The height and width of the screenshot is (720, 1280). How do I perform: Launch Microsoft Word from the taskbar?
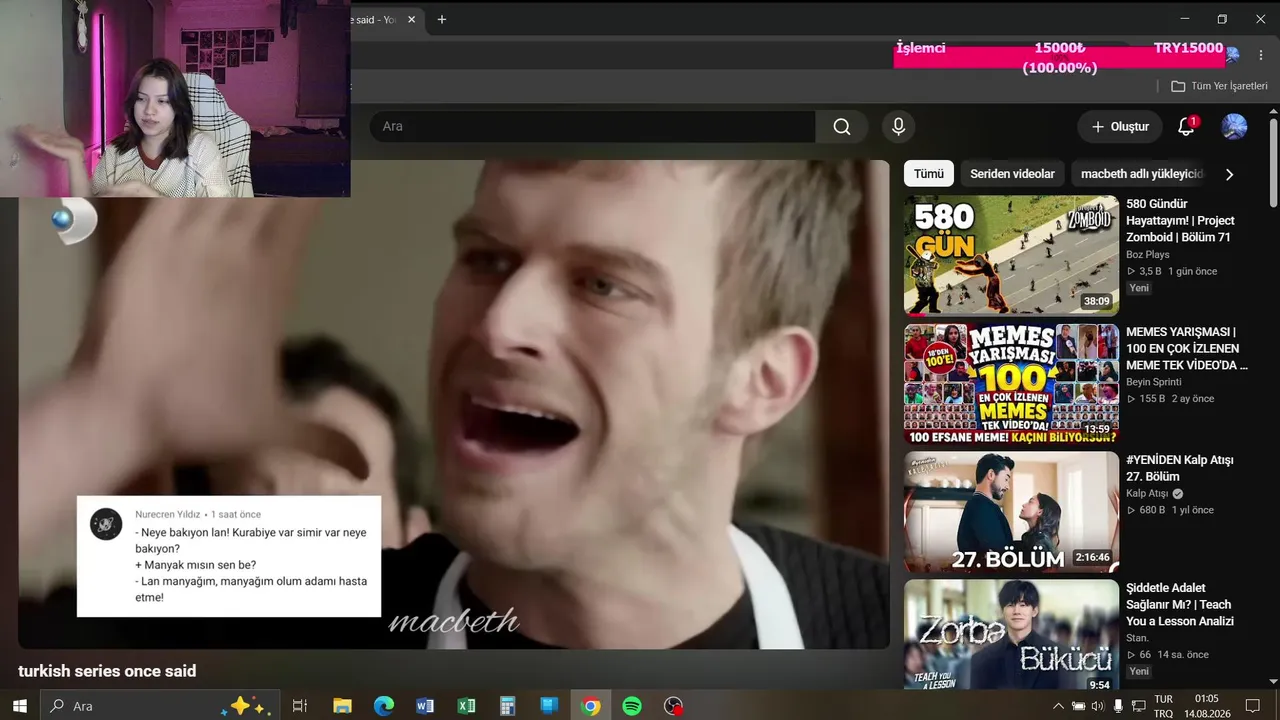coord(425,706)
